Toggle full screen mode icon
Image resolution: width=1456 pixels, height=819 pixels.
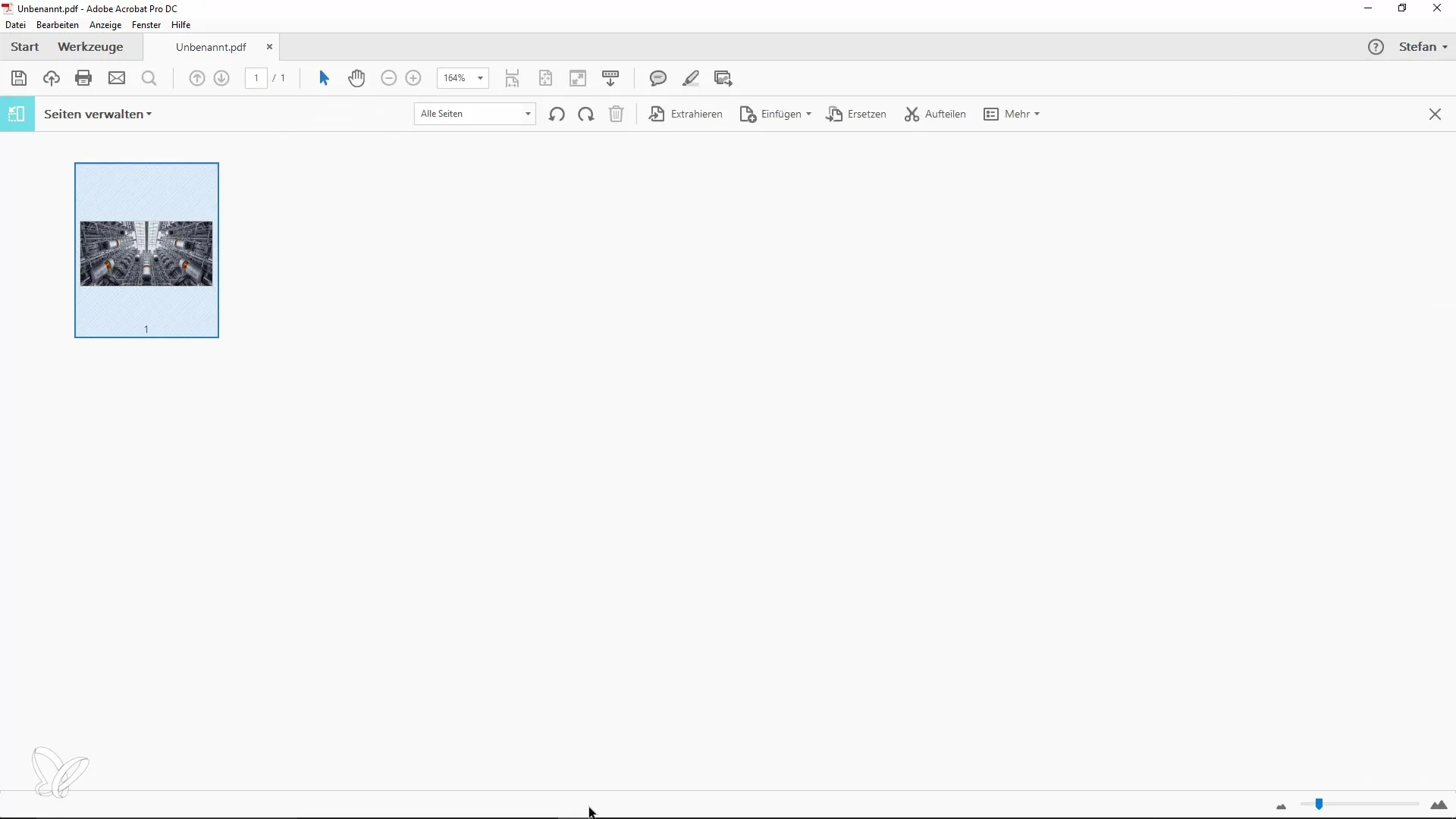[x=578, y=78]
